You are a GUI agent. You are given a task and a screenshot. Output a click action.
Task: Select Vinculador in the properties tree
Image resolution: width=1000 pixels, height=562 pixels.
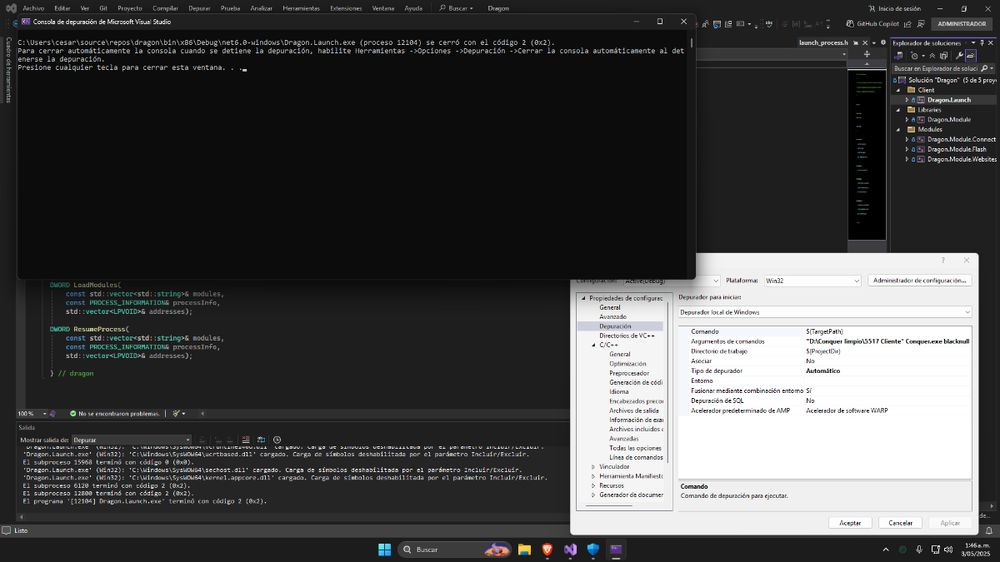point(614,466)
